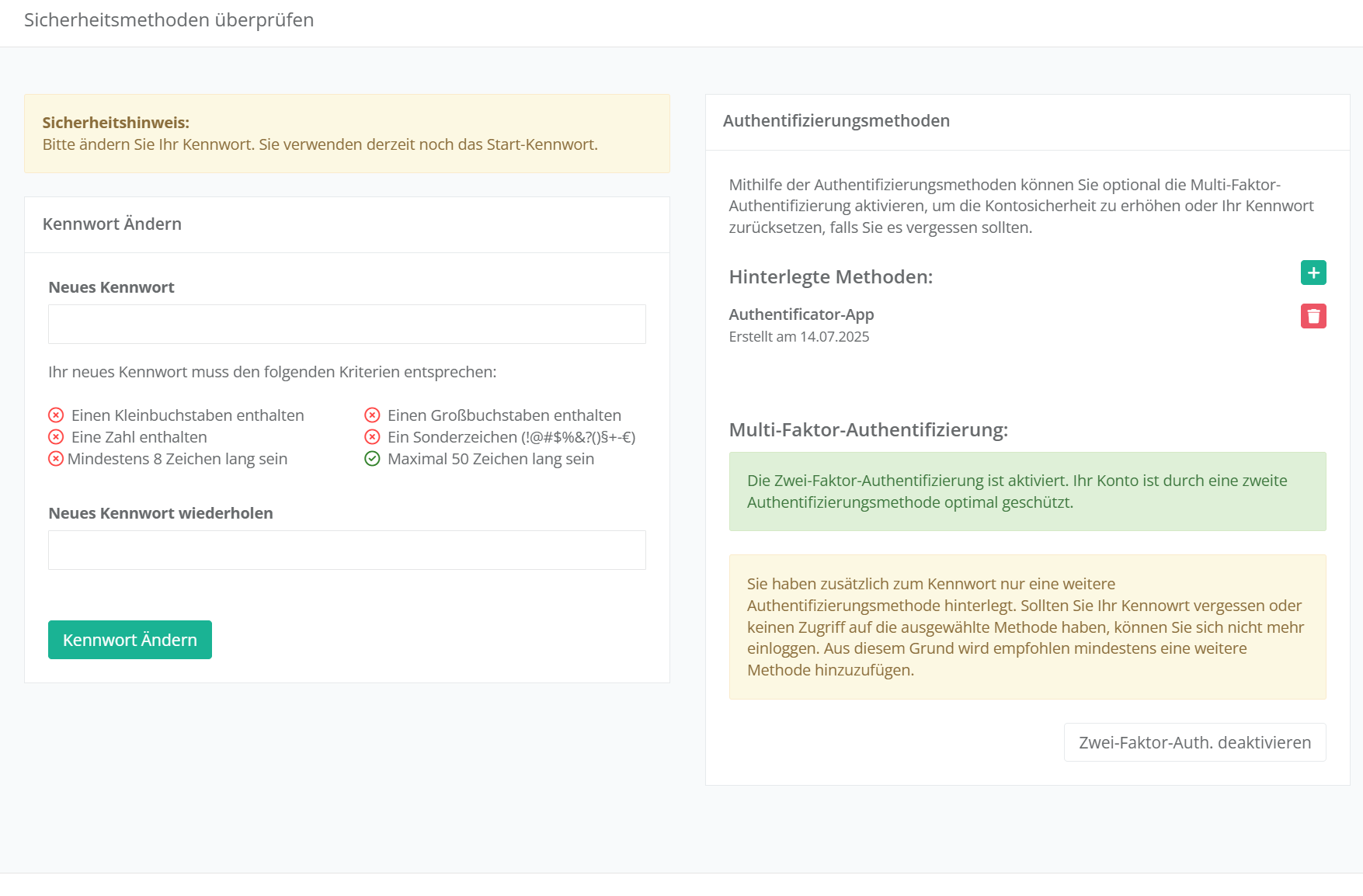This screenshot has height=896, width=1363.
Task: Click the icon beside 'Mindestens 8 Zeichen lang sein'
Action: 56,459
